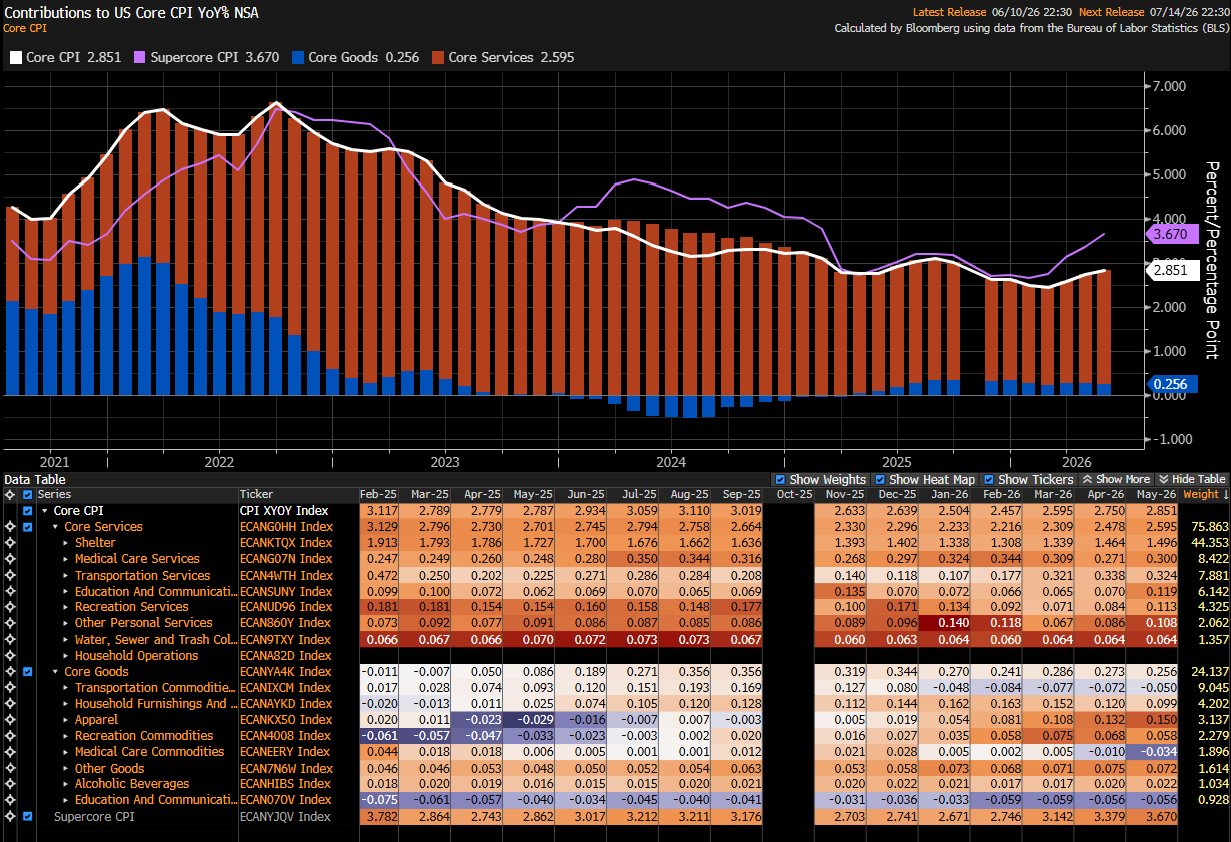The height and width of the screenshot is (842, 1231).
Task: Click the diamond icon for ECANSUNY Index row
Action: [x=11, y=591]
